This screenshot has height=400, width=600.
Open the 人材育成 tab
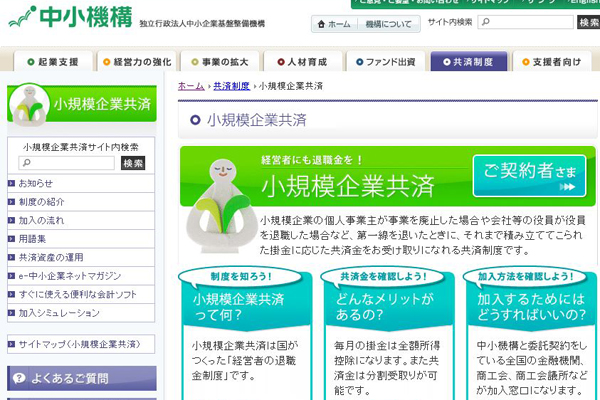click(303, 61)
